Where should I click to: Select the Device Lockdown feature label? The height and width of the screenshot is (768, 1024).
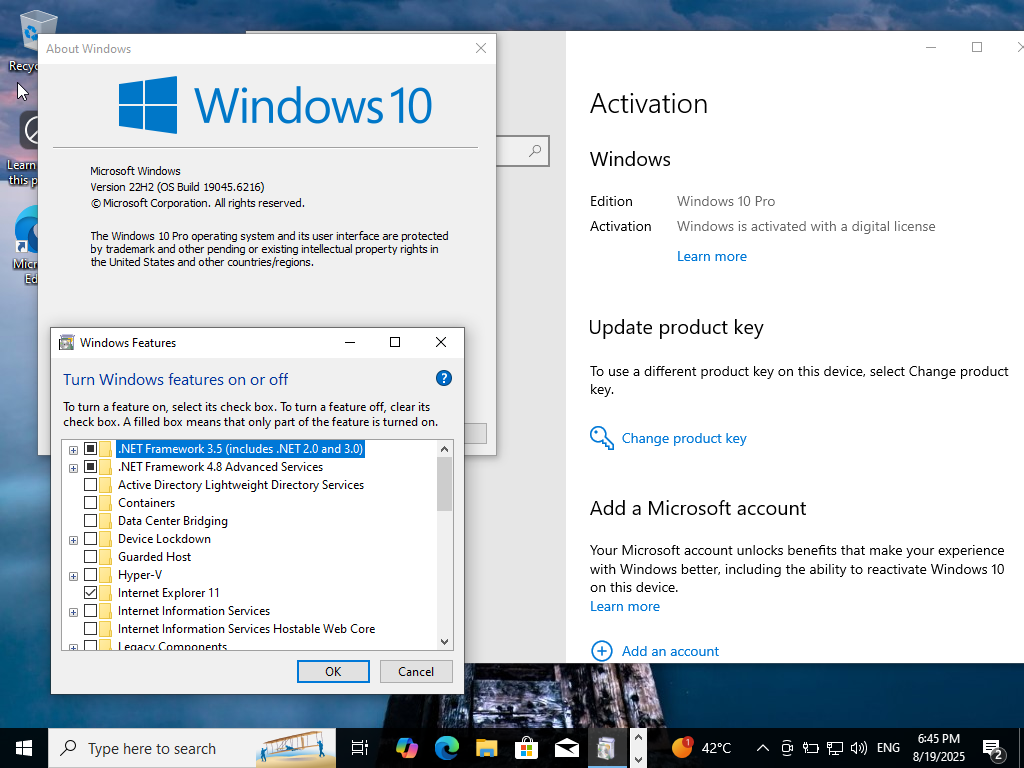click(x=164, y=539)
